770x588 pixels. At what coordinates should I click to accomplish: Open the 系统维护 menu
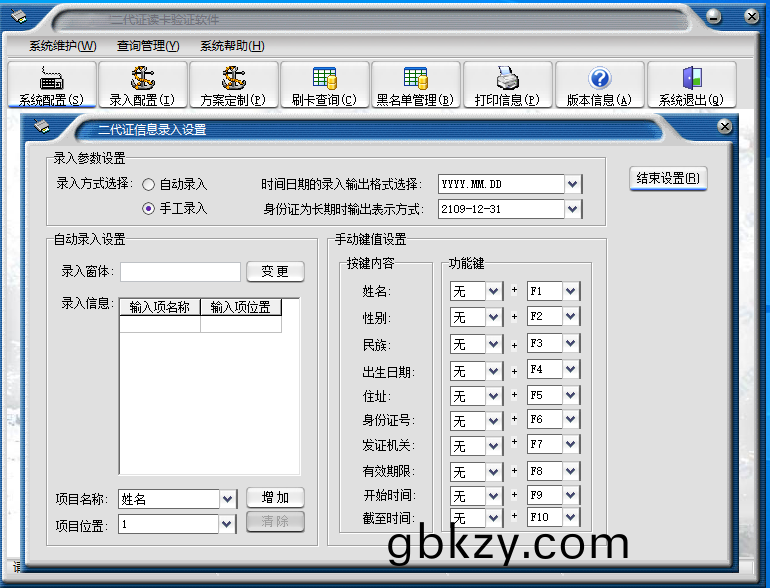coord(63,46)
